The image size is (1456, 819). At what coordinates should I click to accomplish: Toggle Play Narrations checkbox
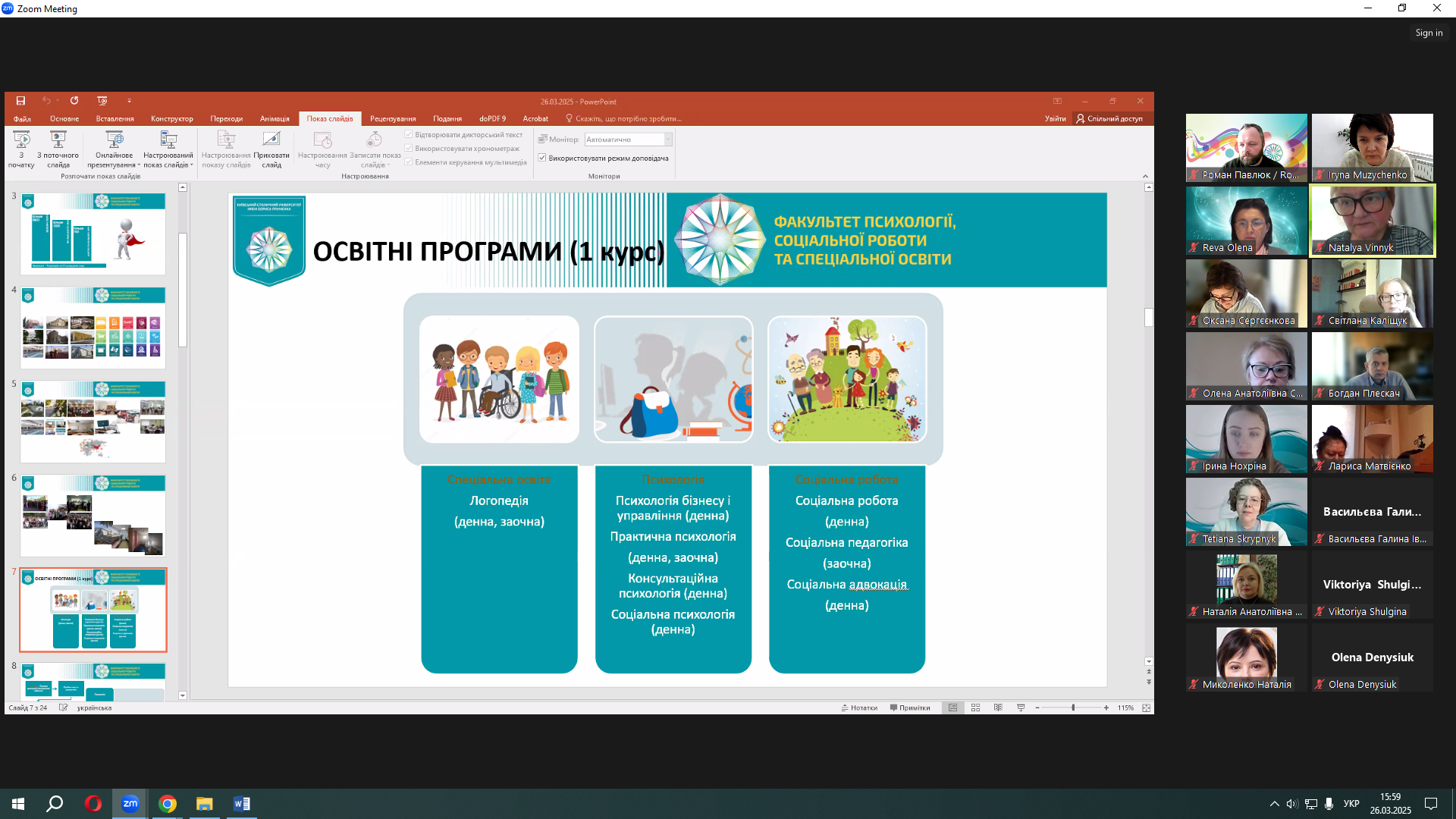point(409,135)
